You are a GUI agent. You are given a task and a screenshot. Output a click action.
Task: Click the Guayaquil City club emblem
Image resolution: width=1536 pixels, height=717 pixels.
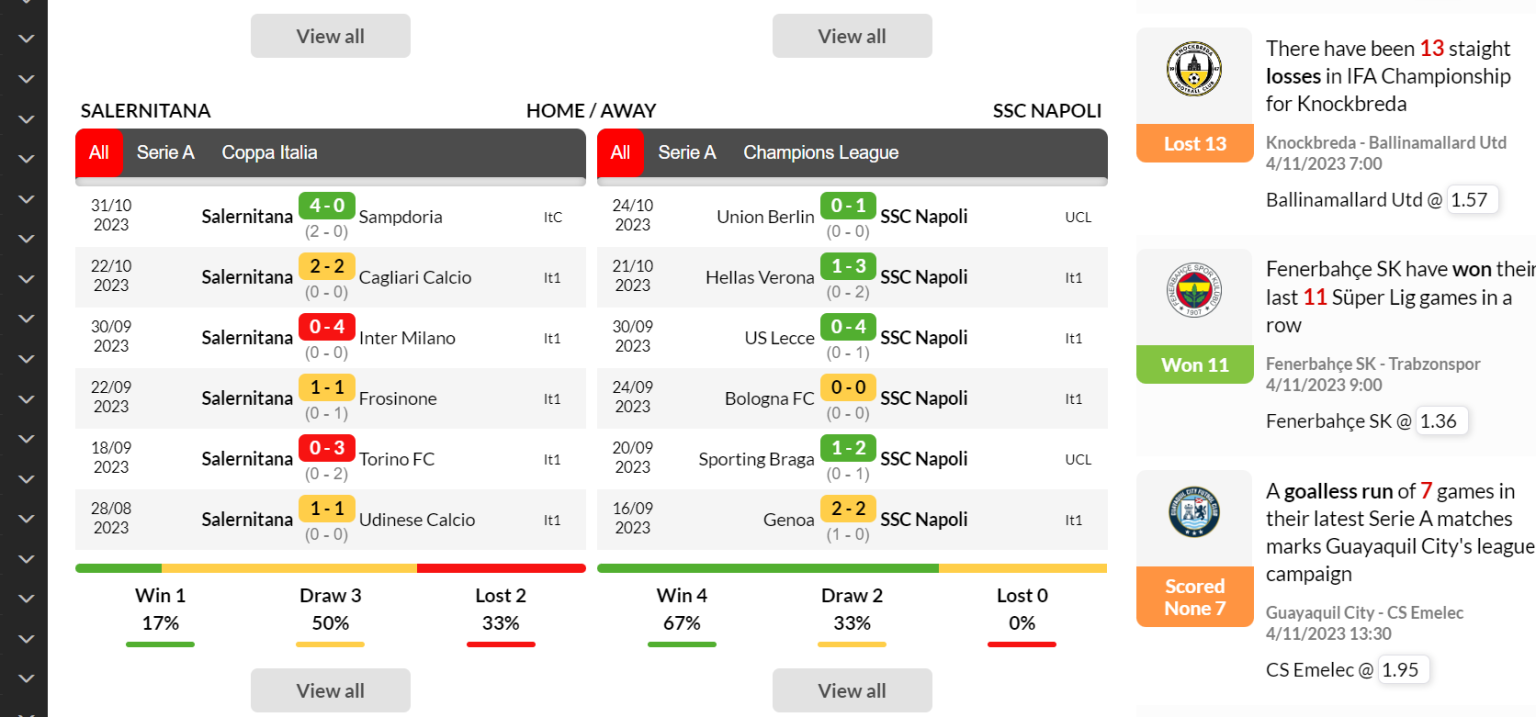coord(1195,513)
